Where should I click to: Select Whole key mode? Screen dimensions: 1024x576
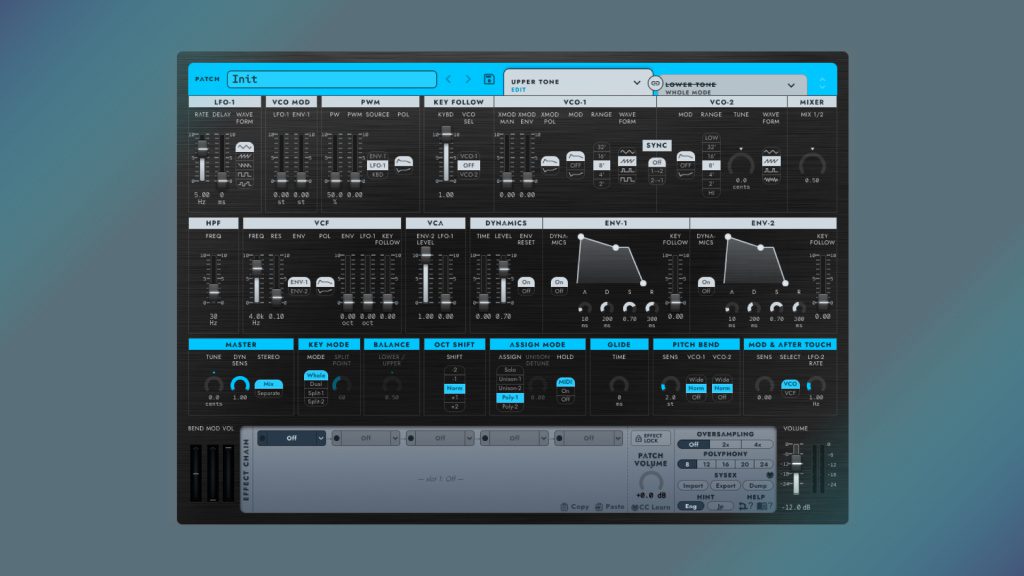[x=316, y=376]
